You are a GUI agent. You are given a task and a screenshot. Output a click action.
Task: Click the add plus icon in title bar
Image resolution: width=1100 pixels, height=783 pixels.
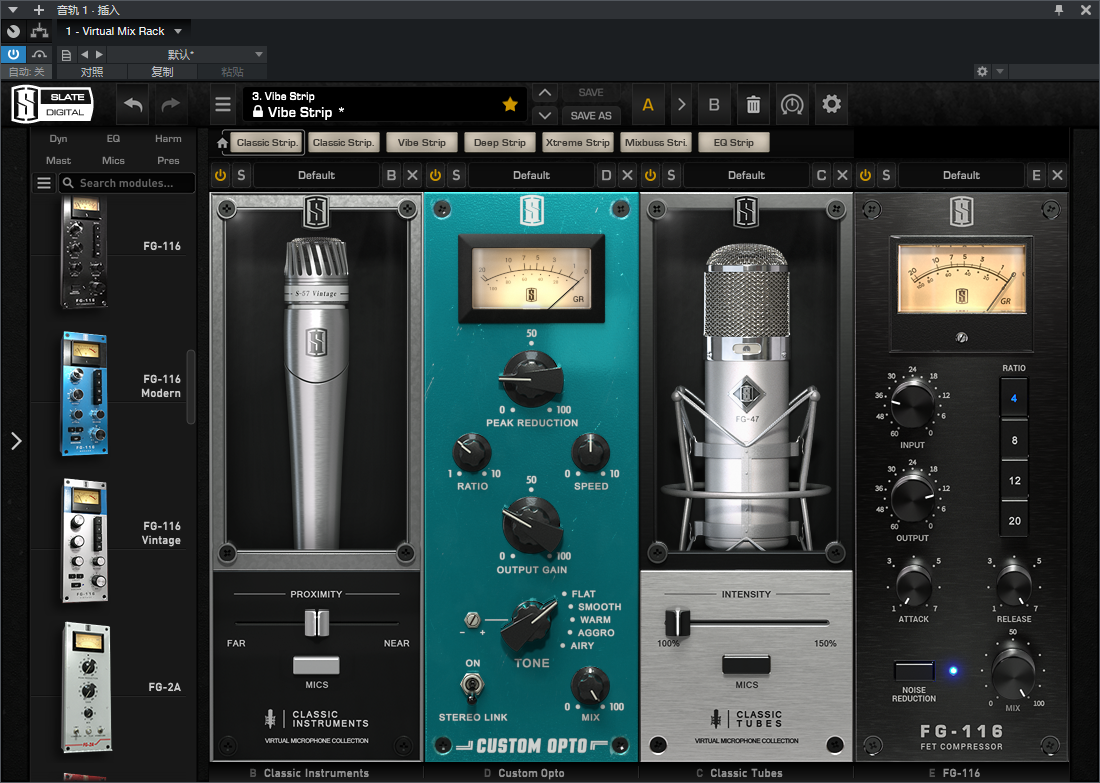(x=39, y=10)
